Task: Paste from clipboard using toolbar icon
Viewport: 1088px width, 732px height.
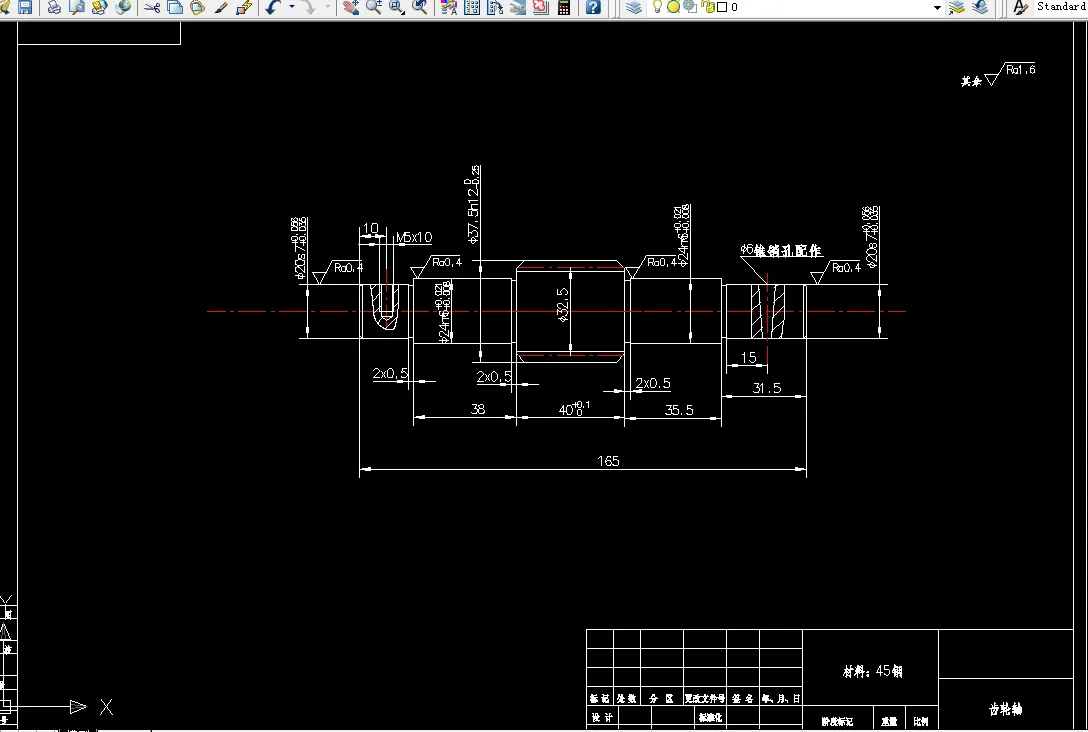Action: tap(198, 7)
